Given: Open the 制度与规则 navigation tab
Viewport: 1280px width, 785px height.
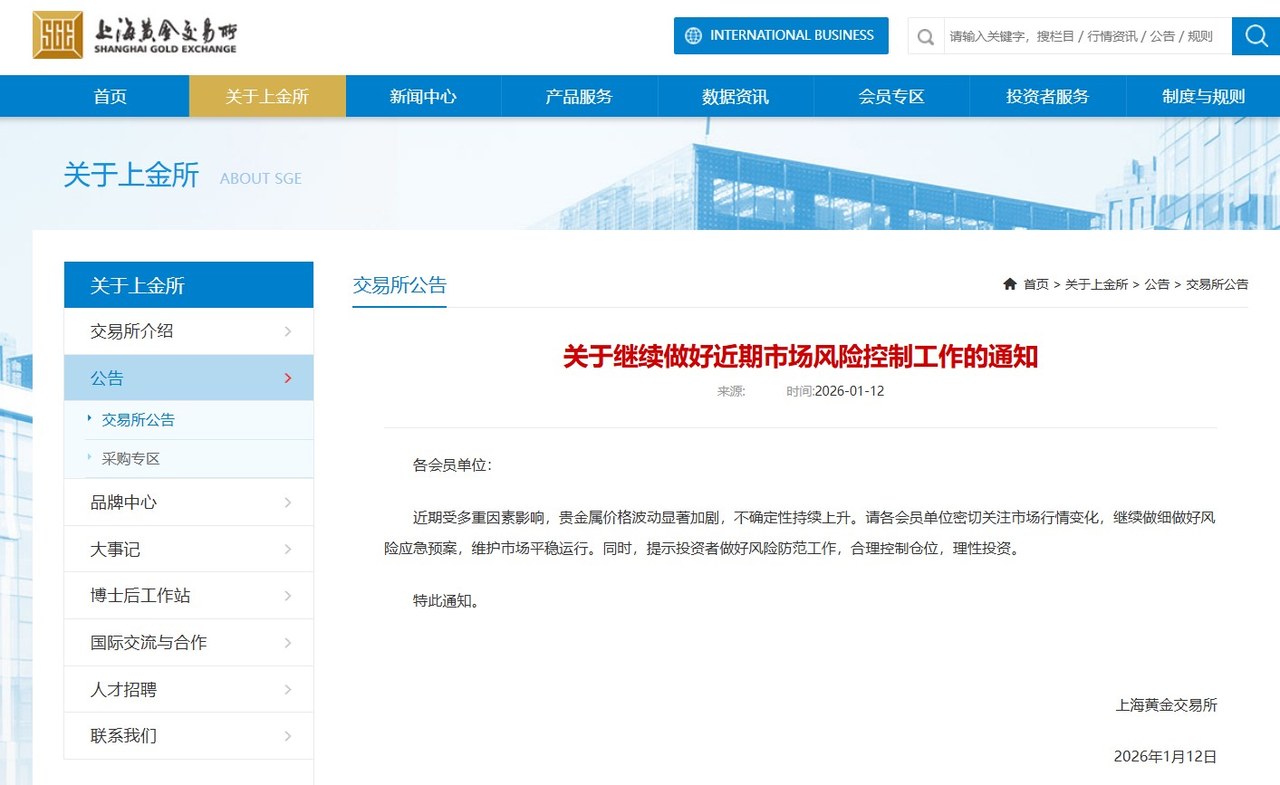Looking at the screenshot, I should pyautogui.click(x=1203, y=97).
